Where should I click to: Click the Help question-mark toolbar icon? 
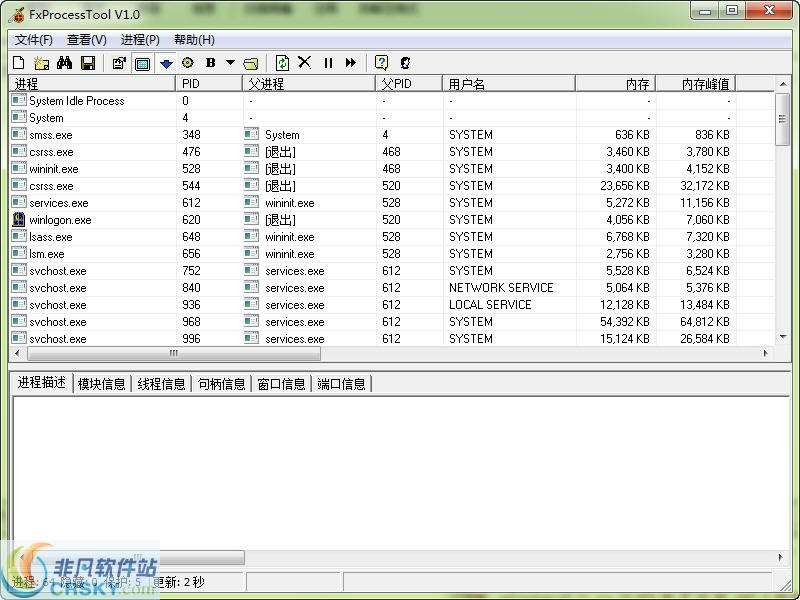tap(380, 62)
